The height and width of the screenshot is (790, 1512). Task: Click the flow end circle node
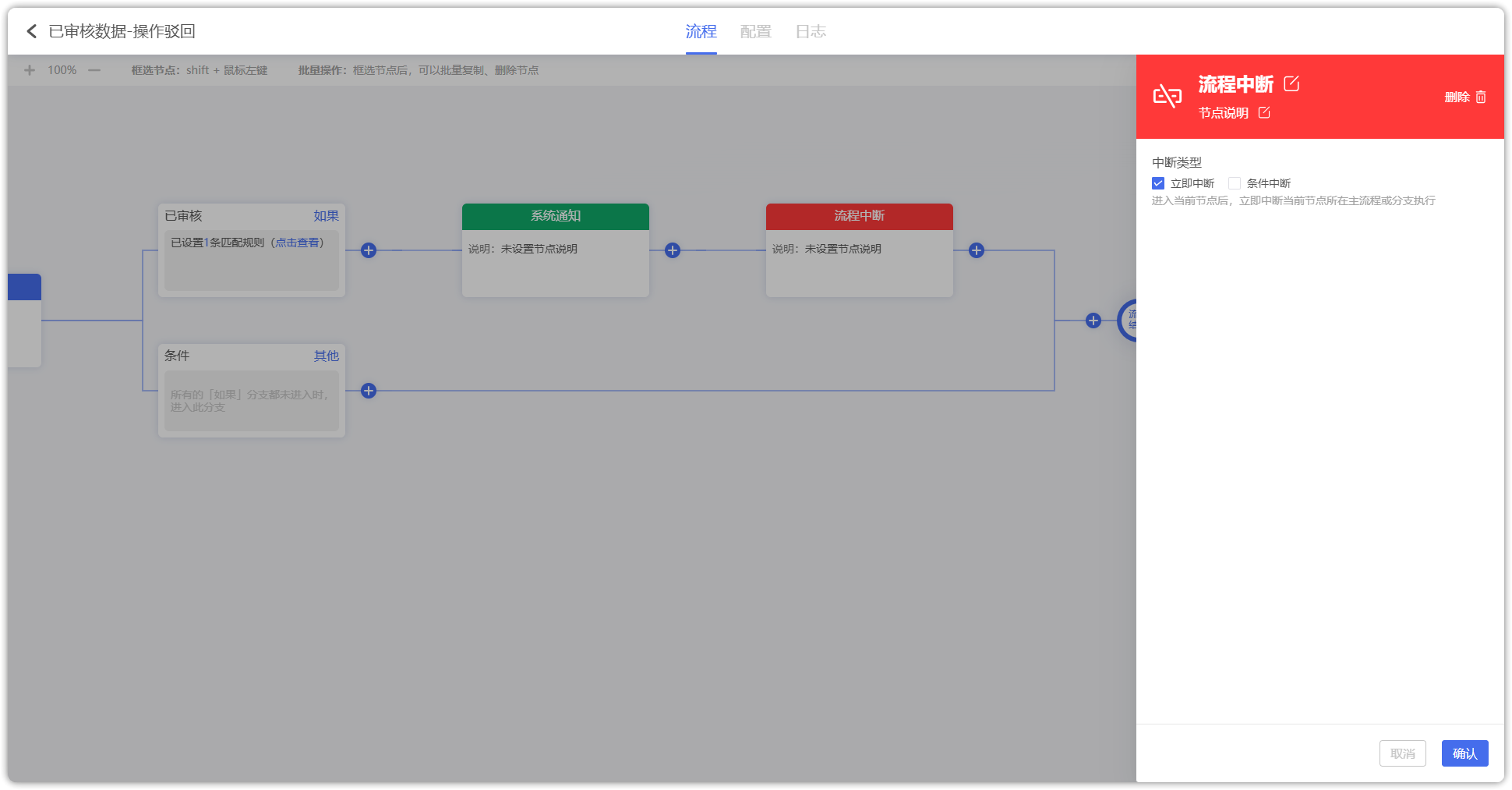tap(1128, 321)
